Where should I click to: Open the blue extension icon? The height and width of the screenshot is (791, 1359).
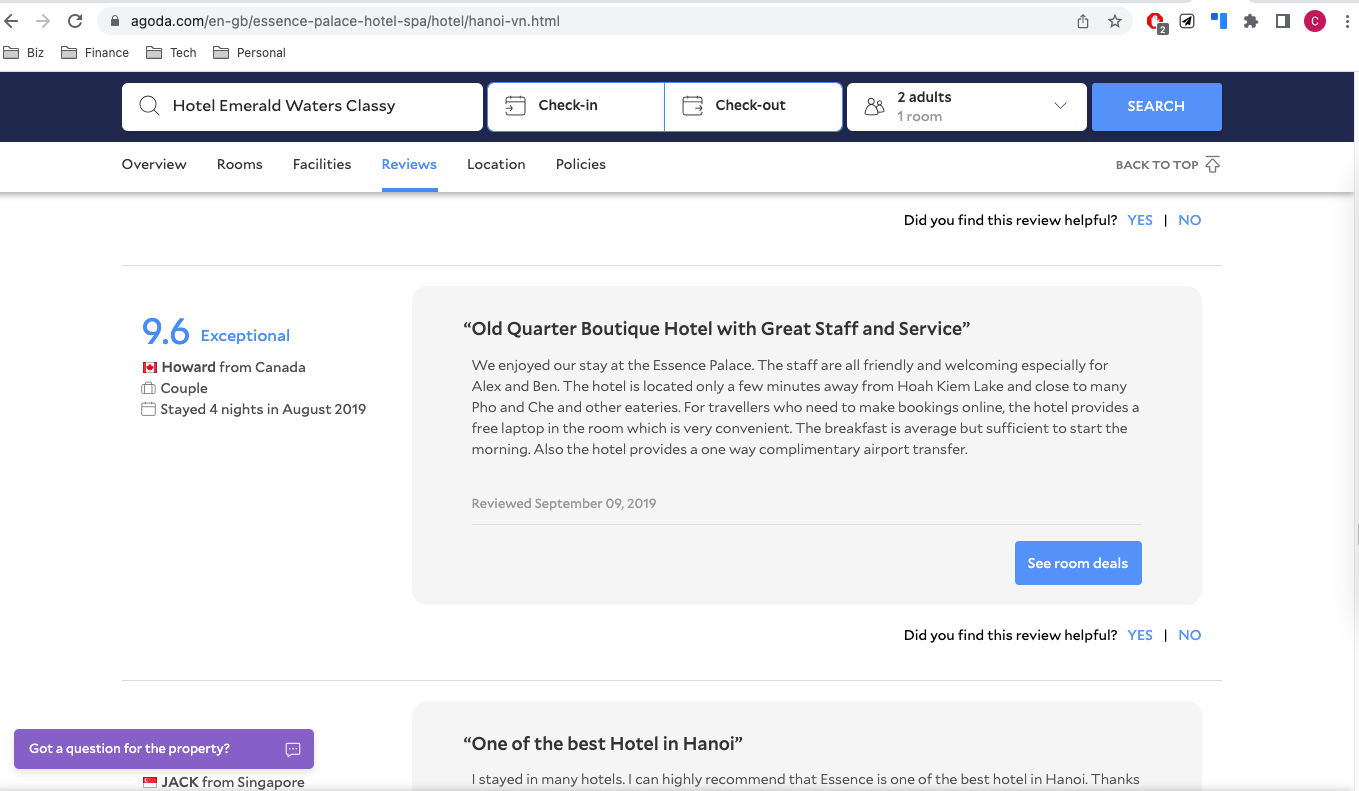point(1218,20)
